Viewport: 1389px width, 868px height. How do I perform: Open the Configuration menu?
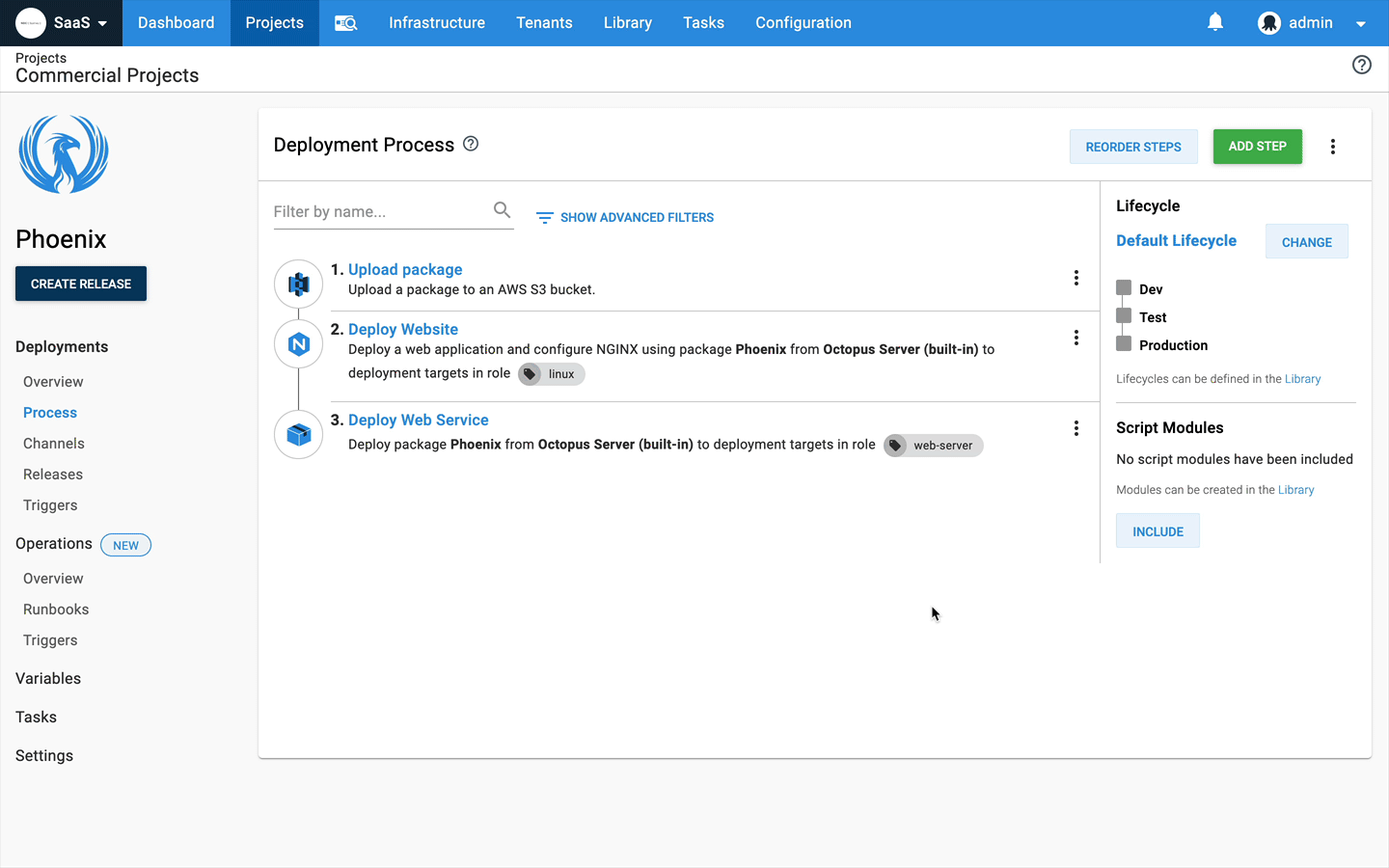click(x=803, y=23)
